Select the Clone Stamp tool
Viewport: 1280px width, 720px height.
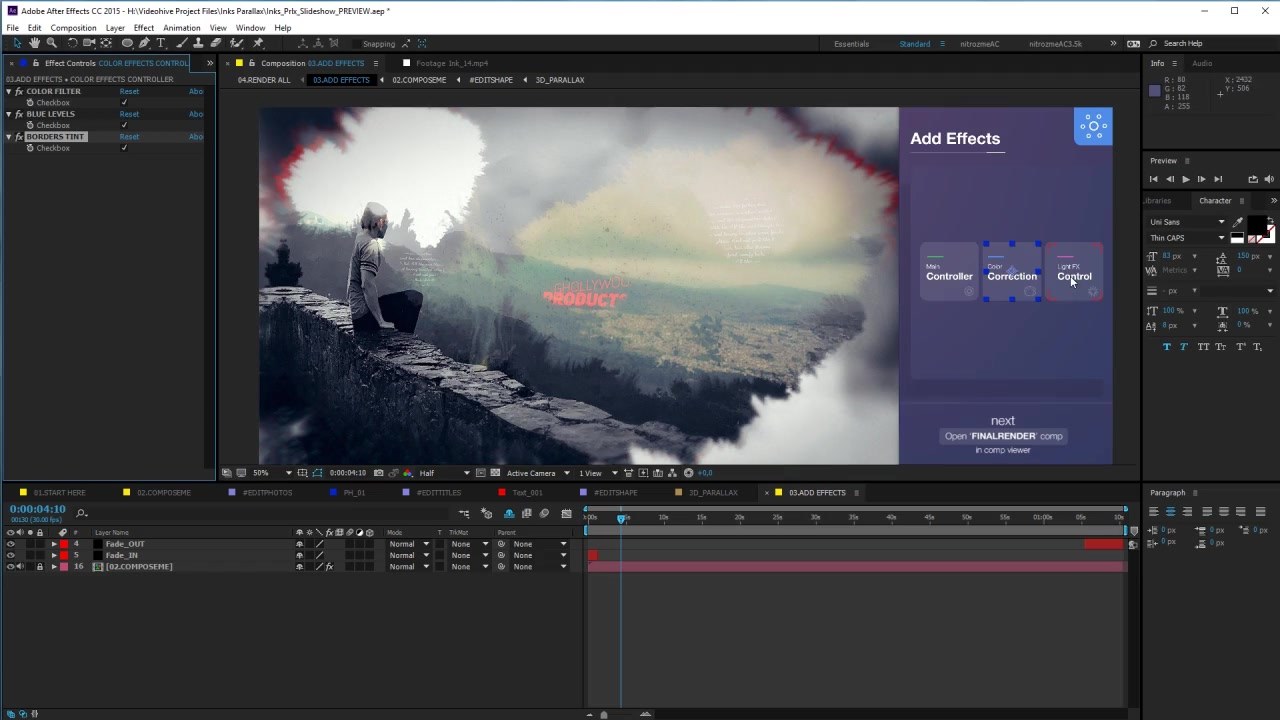[x=198, y=43]
